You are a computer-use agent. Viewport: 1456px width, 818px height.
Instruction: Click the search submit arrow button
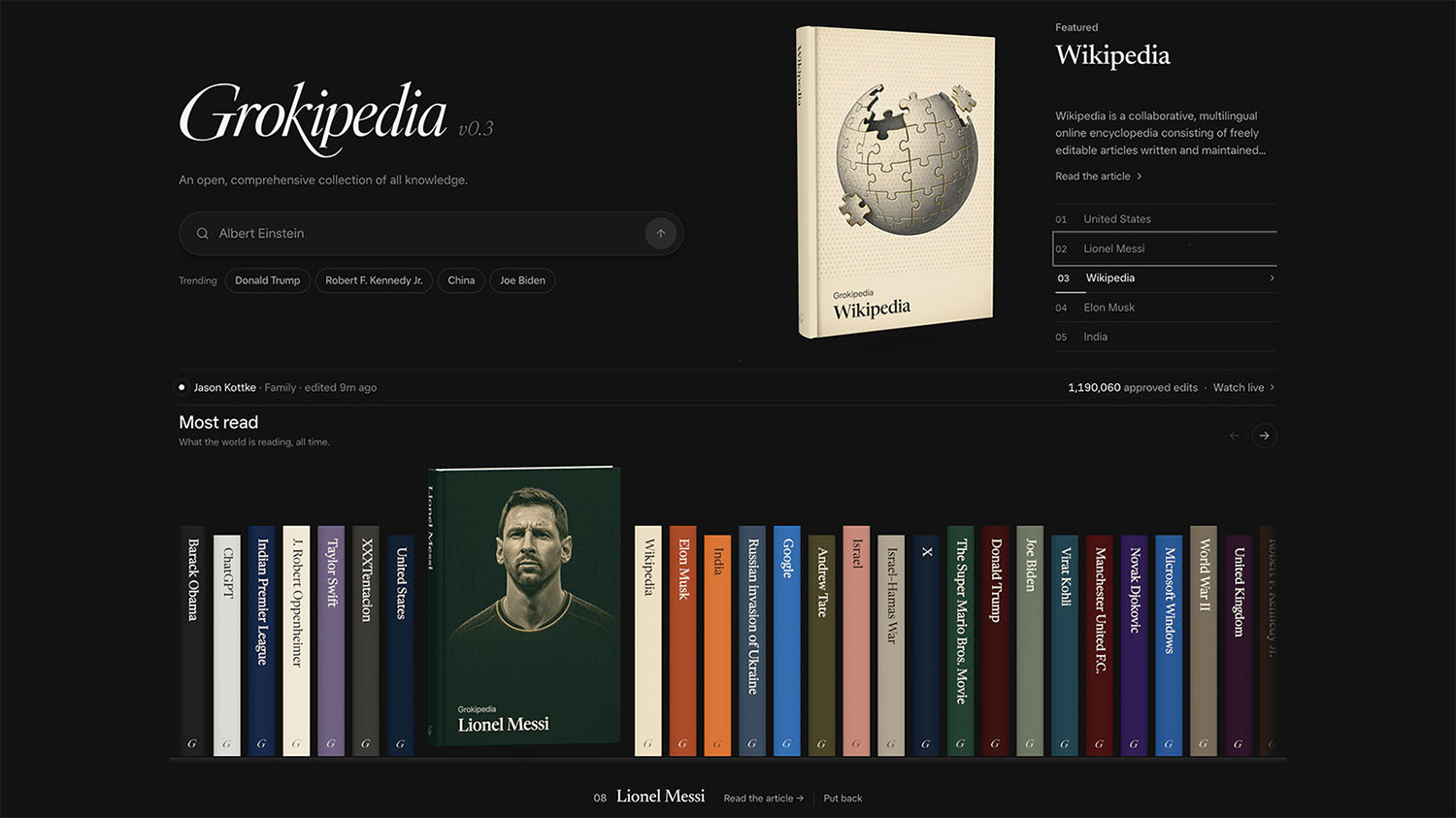(661, 233)
